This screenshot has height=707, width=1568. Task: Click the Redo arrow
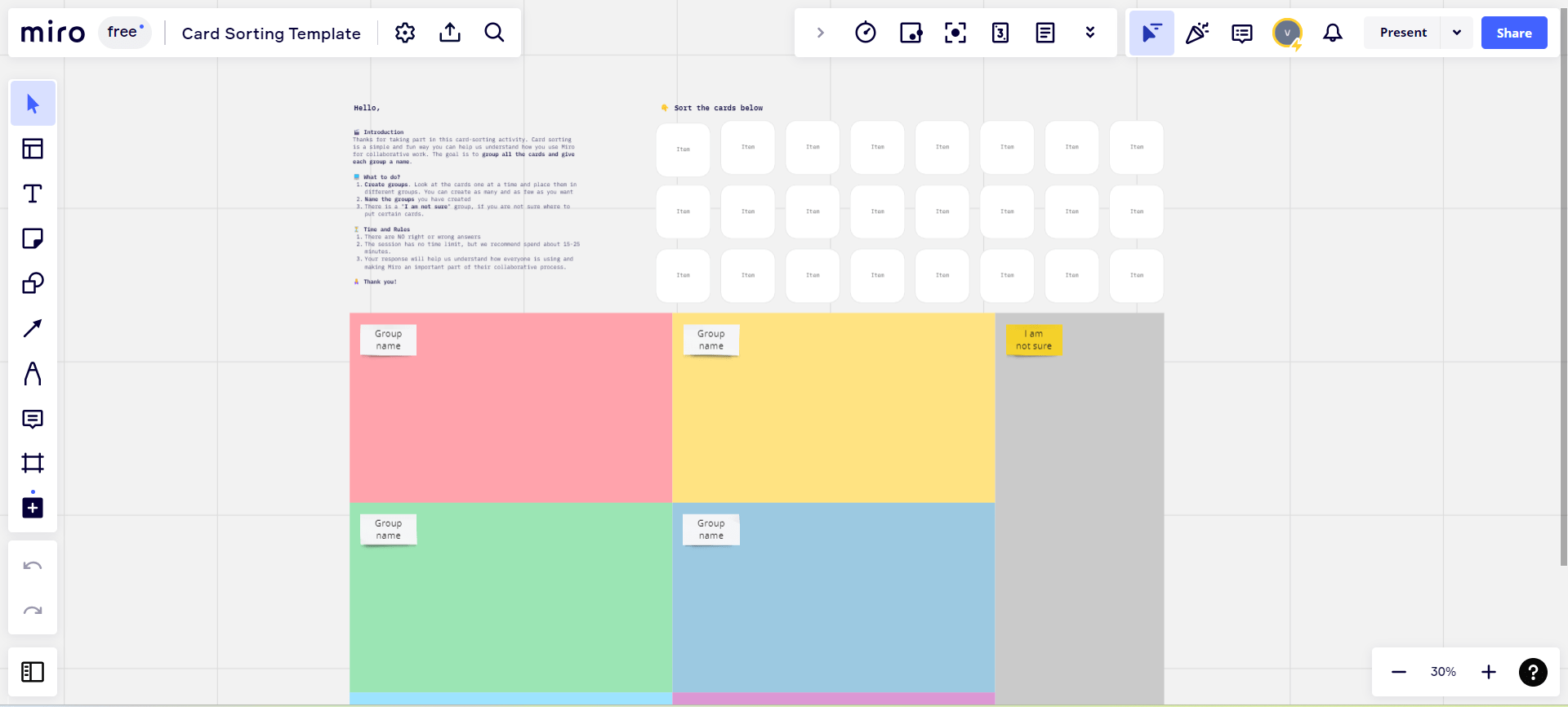pos(33,611)
